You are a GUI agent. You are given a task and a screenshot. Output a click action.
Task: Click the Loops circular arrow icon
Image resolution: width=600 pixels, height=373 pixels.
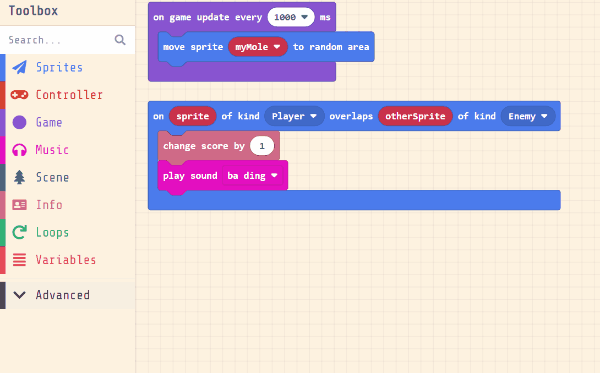19,232
